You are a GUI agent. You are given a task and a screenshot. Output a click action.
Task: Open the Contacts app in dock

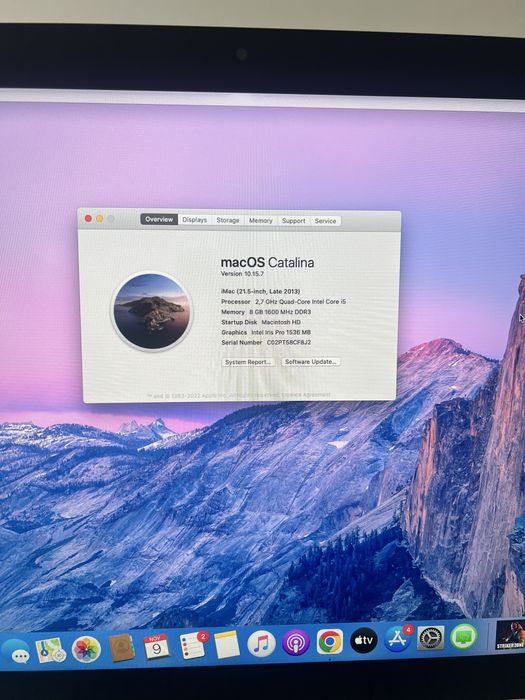click(x=121, y=648)
